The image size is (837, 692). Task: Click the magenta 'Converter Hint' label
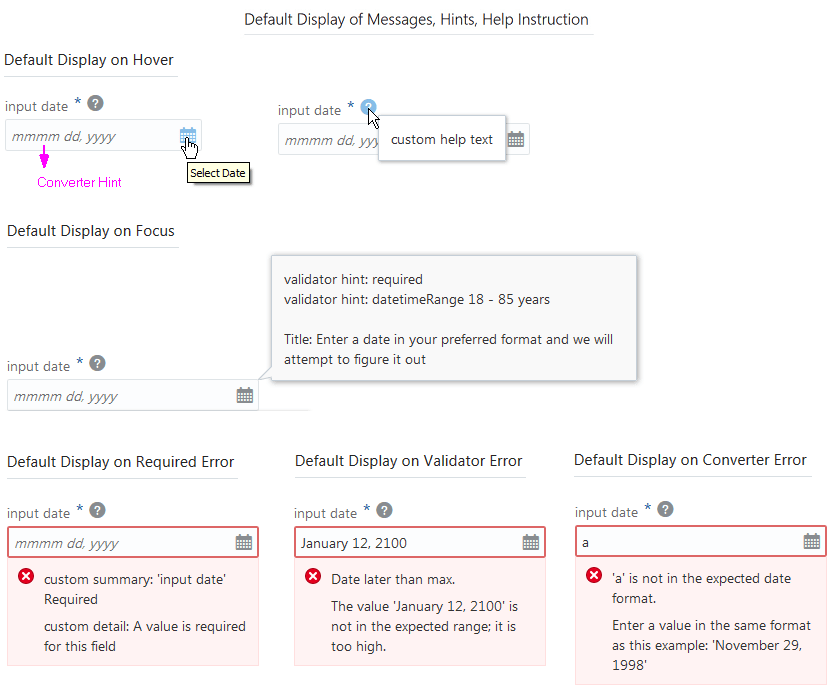click(x=79, y=182)
